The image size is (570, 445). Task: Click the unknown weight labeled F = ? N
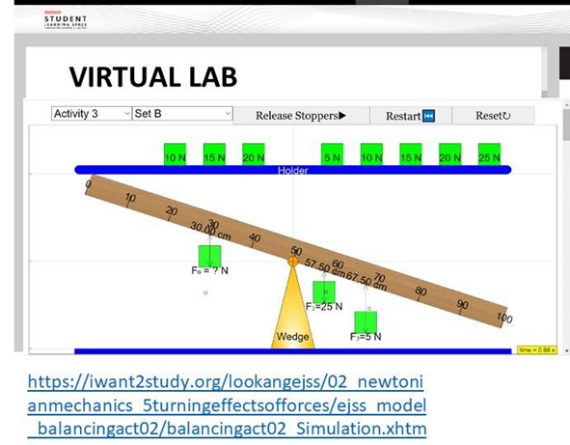[x=210, y=256]
